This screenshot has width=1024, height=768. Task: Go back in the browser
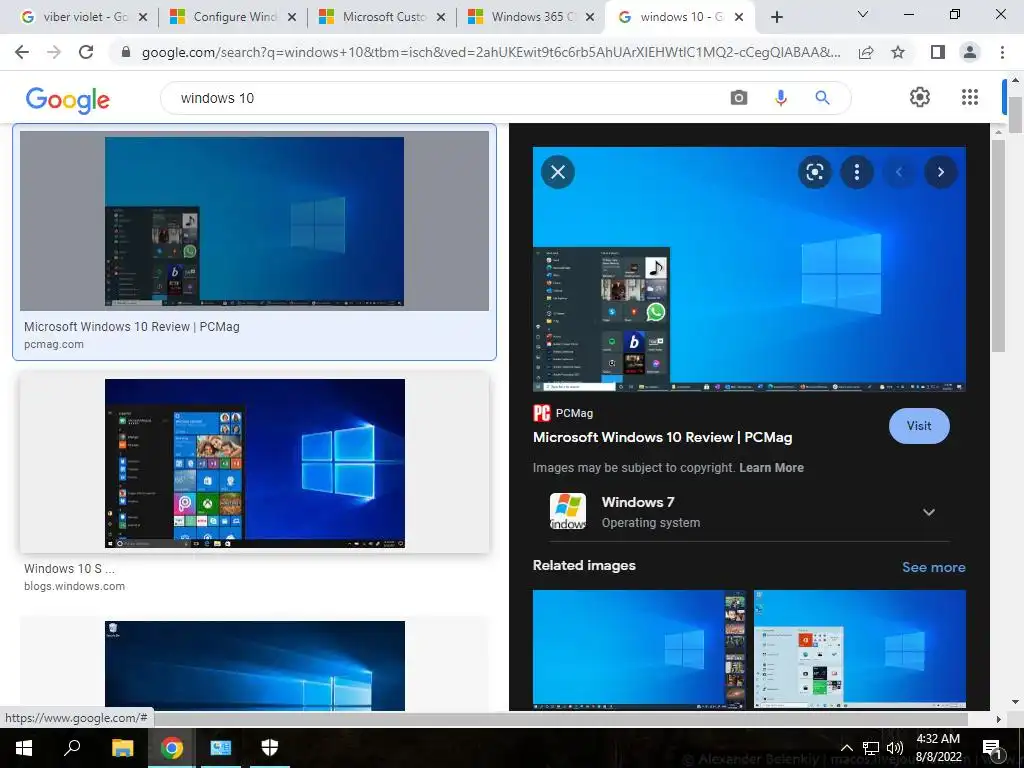coord(22,52)
